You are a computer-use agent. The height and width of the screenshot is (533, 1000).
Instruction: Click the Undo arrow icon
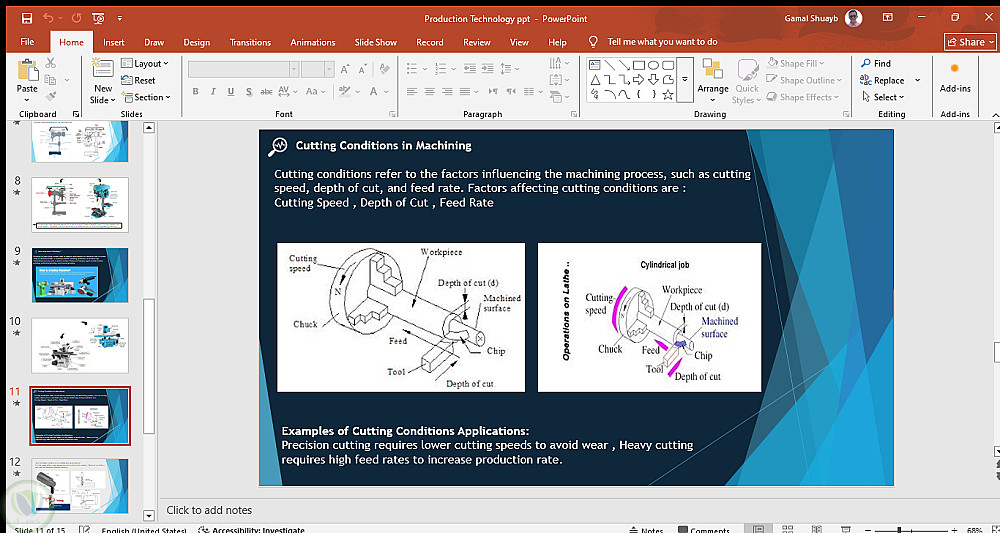click(x=49, y=18)
